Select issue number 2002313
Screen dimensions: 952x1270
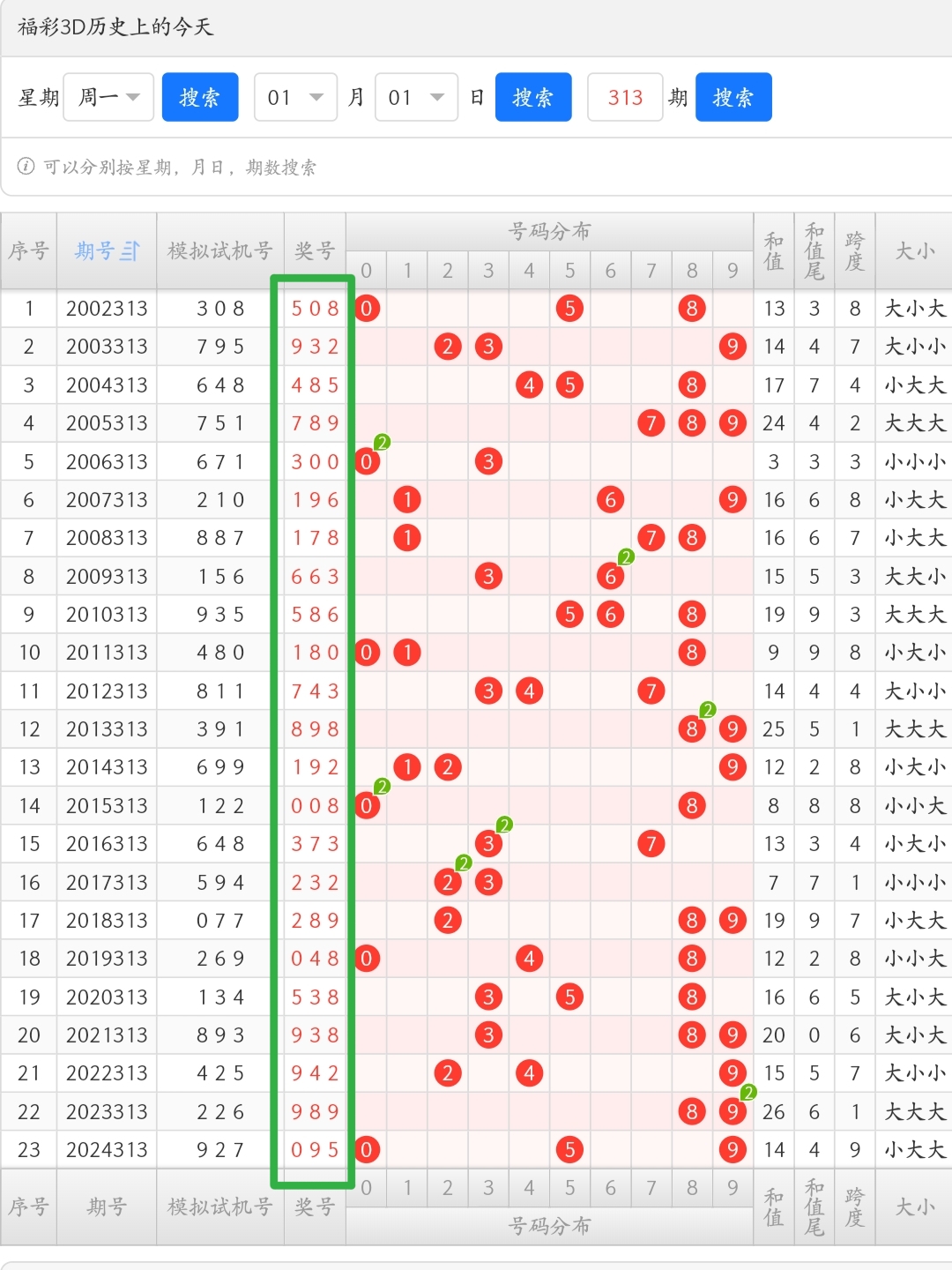pos(107,309)
